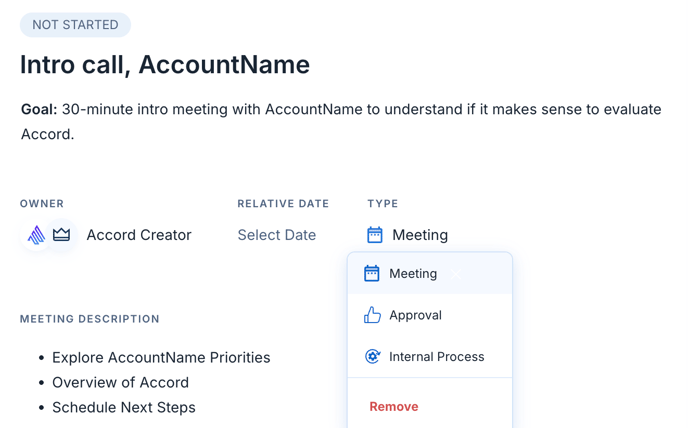Click the calendar icon in the Type field
Viewport: 688px width, 428px height.
coord(375,235)
